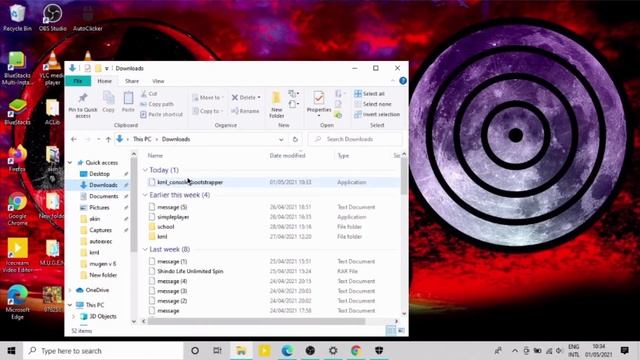
Task: Switch to details view layout icon
Action: (x=391, y=330)
